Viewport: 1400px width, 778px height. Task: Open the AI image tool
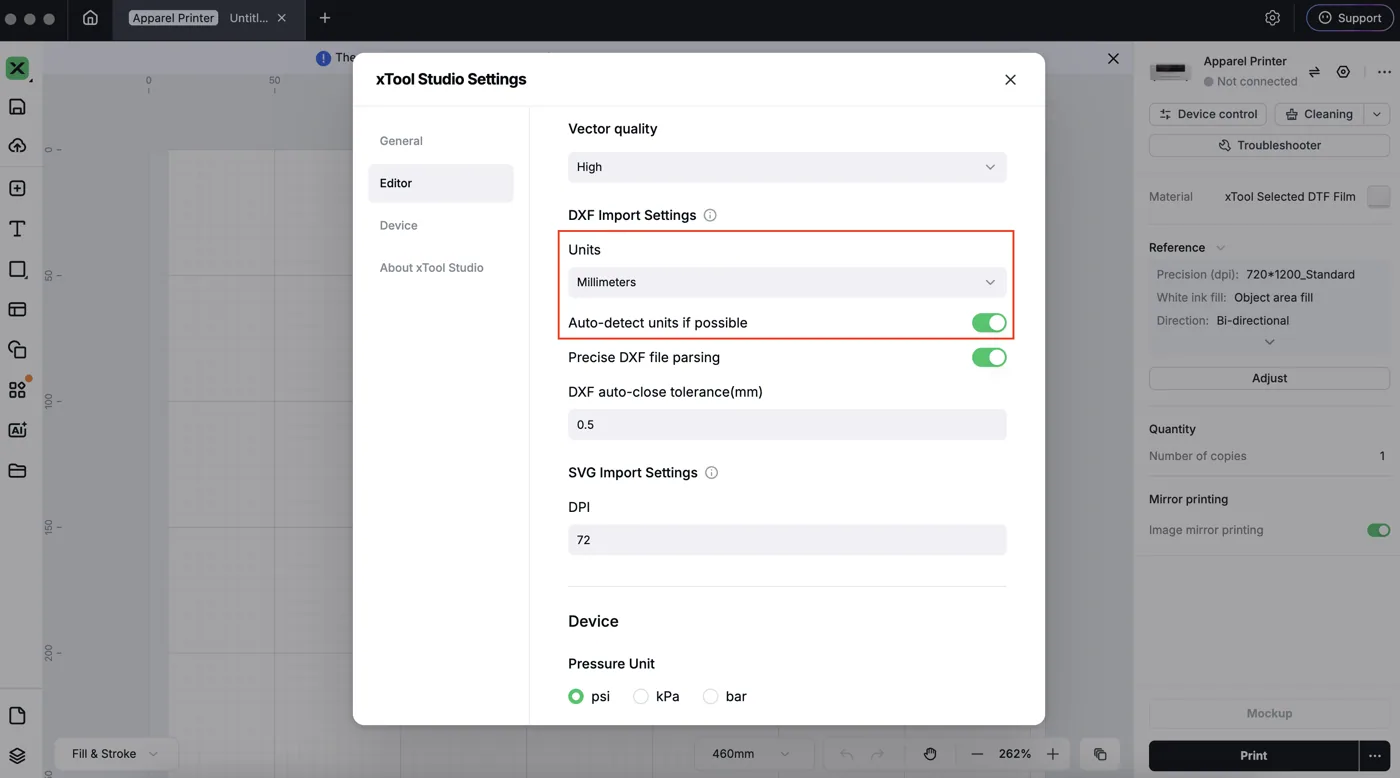coord(17,430)
